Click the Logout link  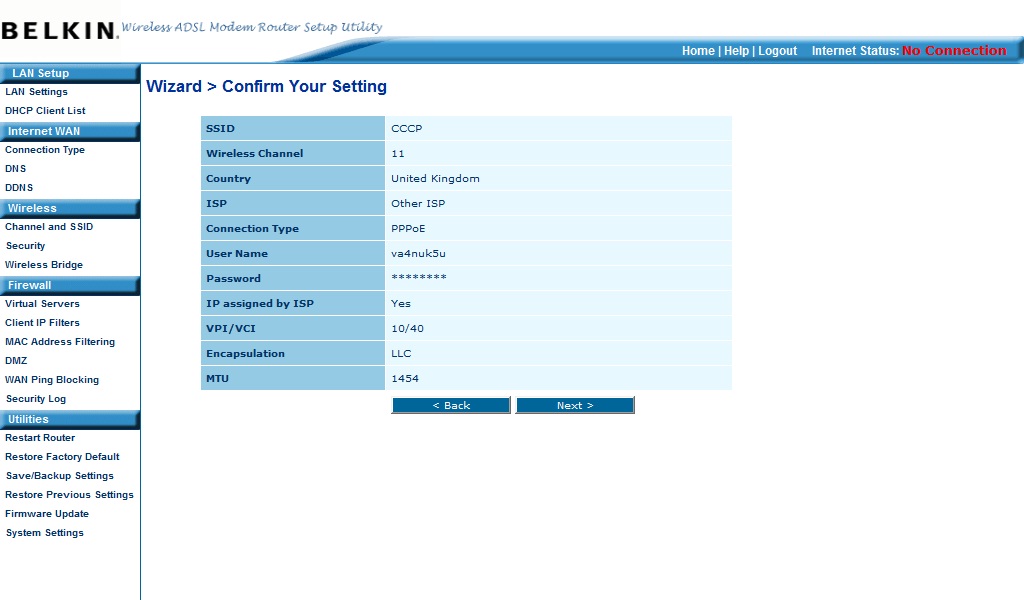(x=777, y=51)
